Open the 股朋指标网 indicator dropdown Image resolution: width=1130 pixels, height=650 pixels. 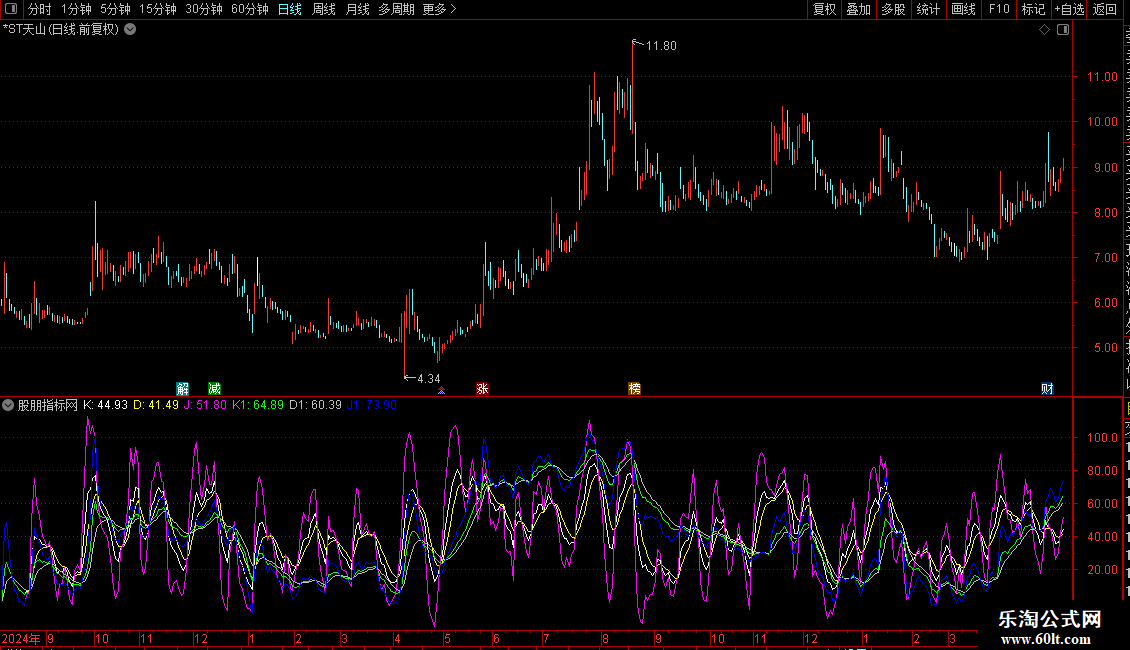[8, 405]
